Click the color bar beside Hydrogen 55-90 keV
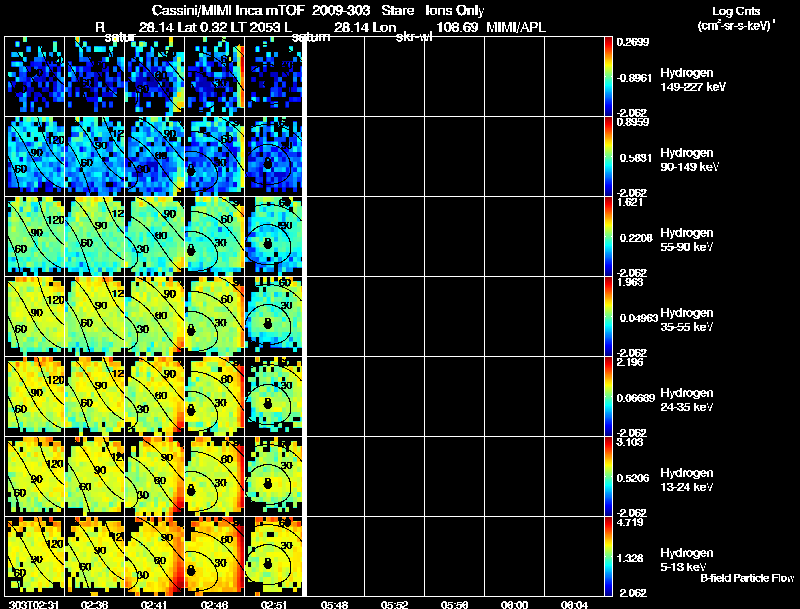 tap(608, 237)
